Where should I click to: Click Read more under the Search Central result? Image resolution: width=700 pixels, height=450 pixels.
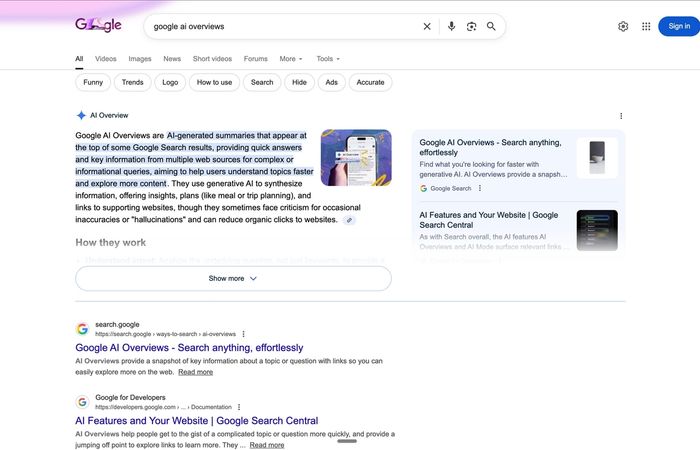(267, 445)
